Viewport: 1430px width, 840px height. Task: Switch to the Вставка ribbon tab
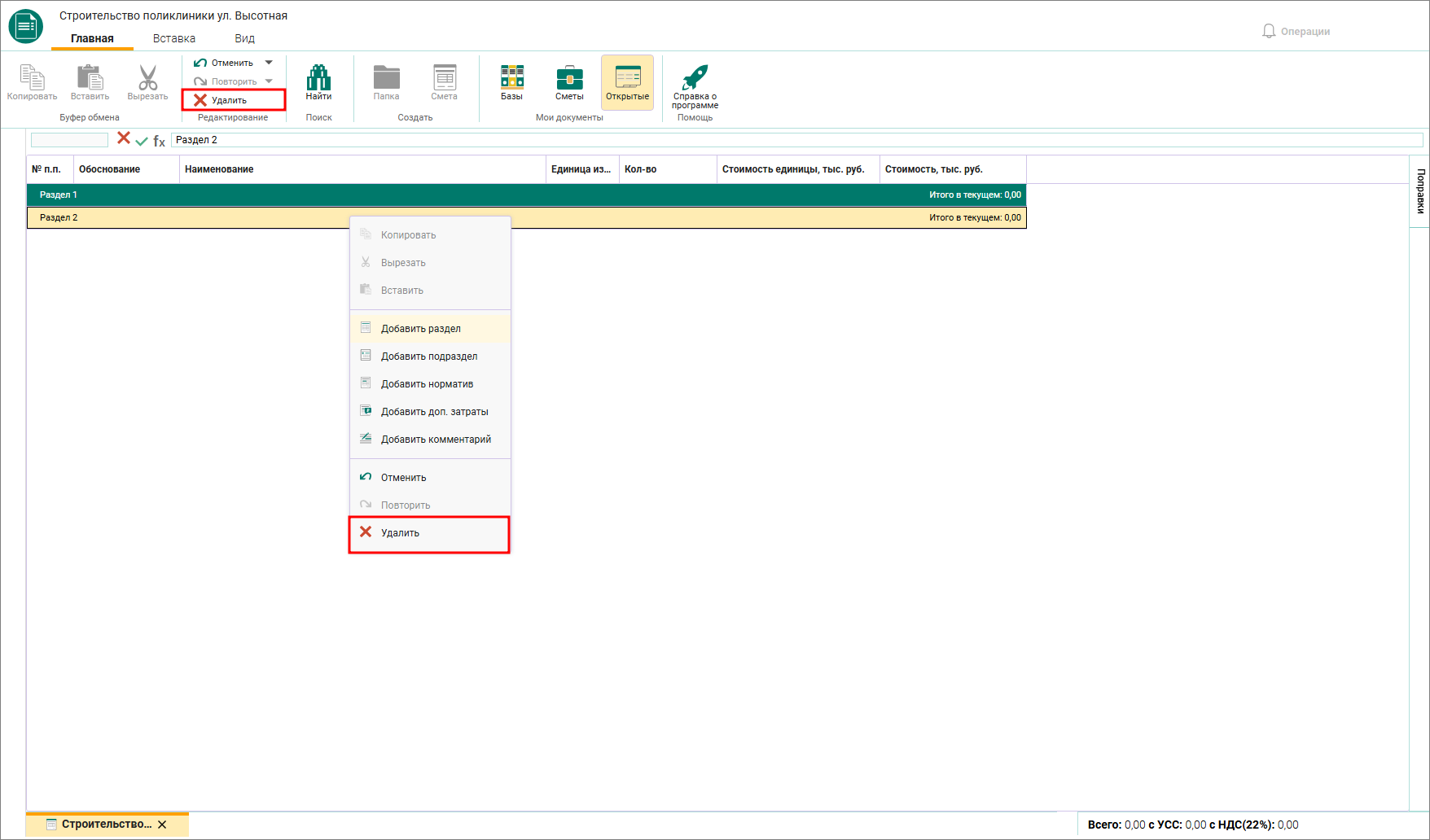pos(174,38)
